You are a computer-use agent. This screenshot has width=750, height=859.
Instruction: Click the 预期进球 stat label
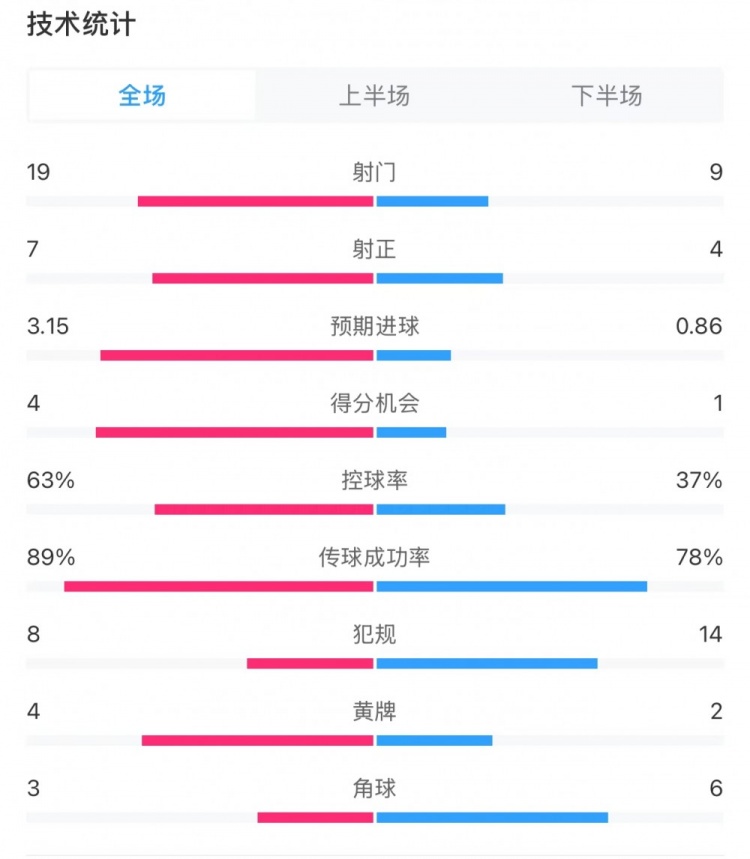[374, 326]
